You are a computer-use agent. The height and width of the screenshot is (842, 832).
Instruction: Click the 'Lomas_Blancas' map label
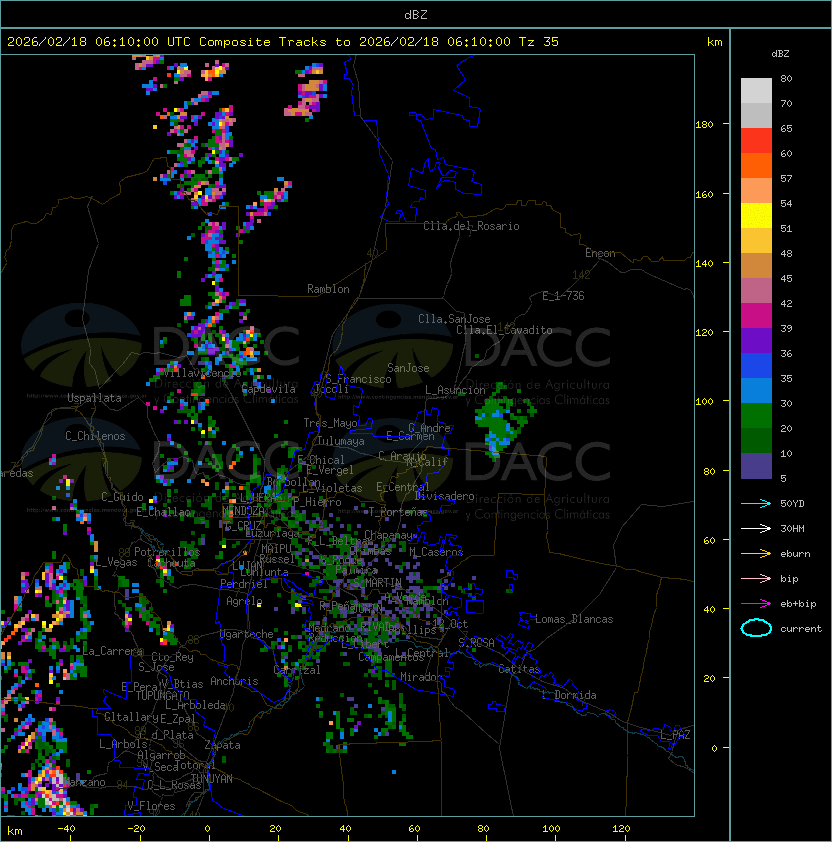574,619
